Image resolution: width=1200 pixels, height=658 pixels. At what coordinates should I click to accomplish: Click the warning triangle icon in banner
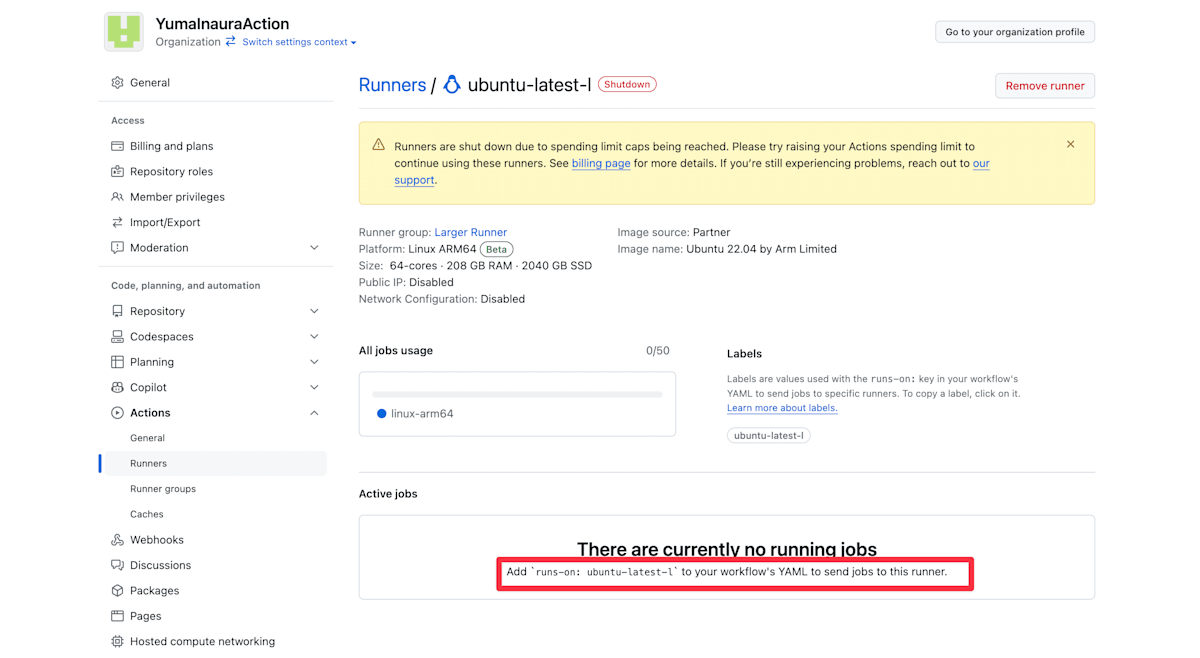[378, 145]
